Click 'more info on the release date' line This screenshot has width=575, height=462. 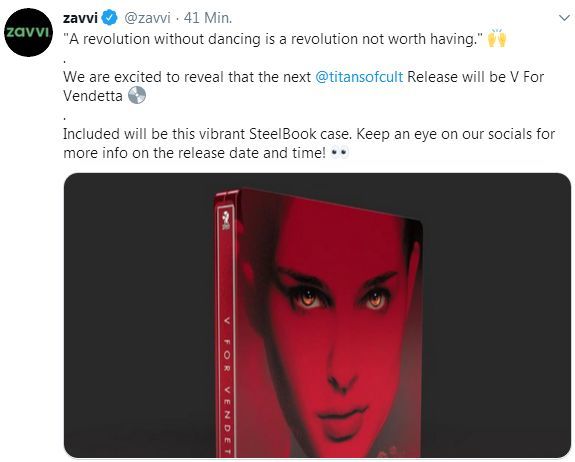coord(194,153)
